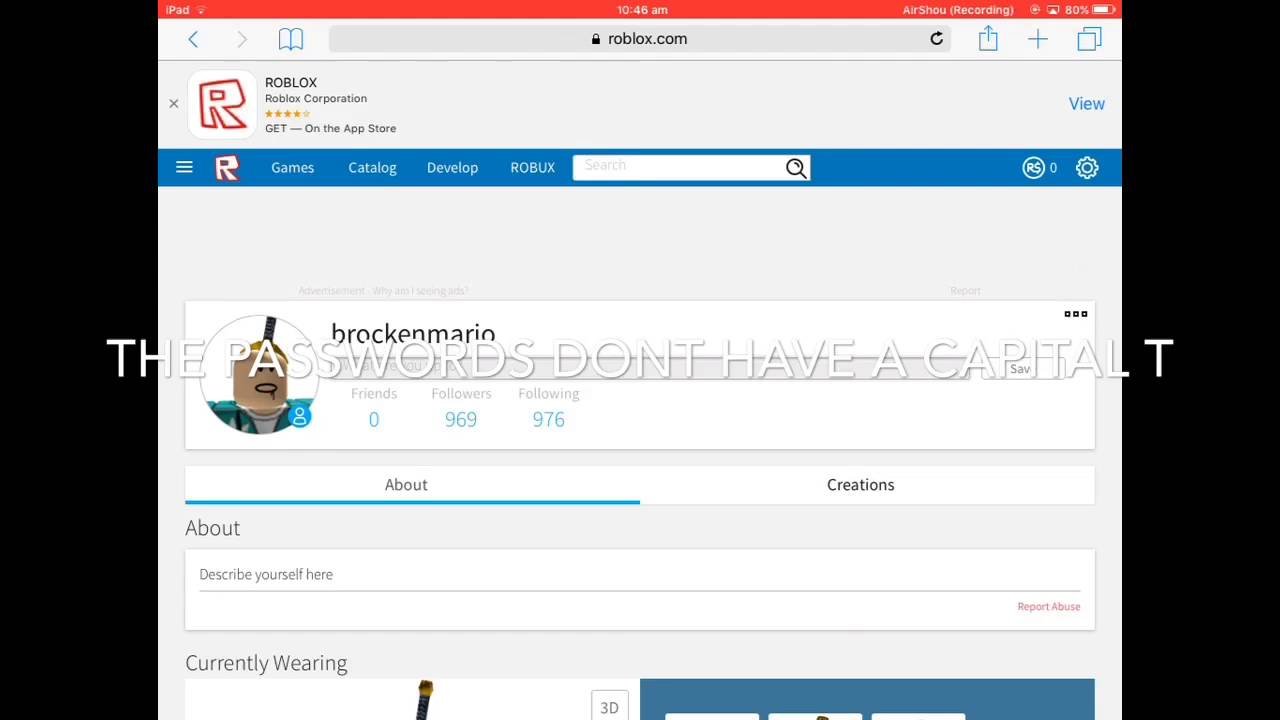Toggle the 3D avatar view
1280x720 pixels.
[x=609, y=707]
